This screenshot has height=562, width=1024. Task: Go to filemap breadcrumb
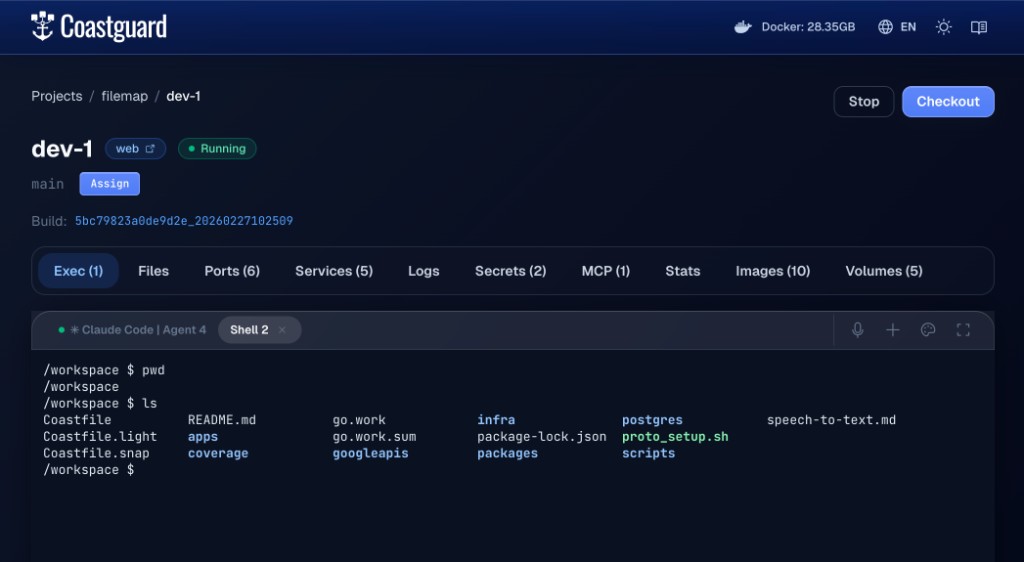point(124,96)
